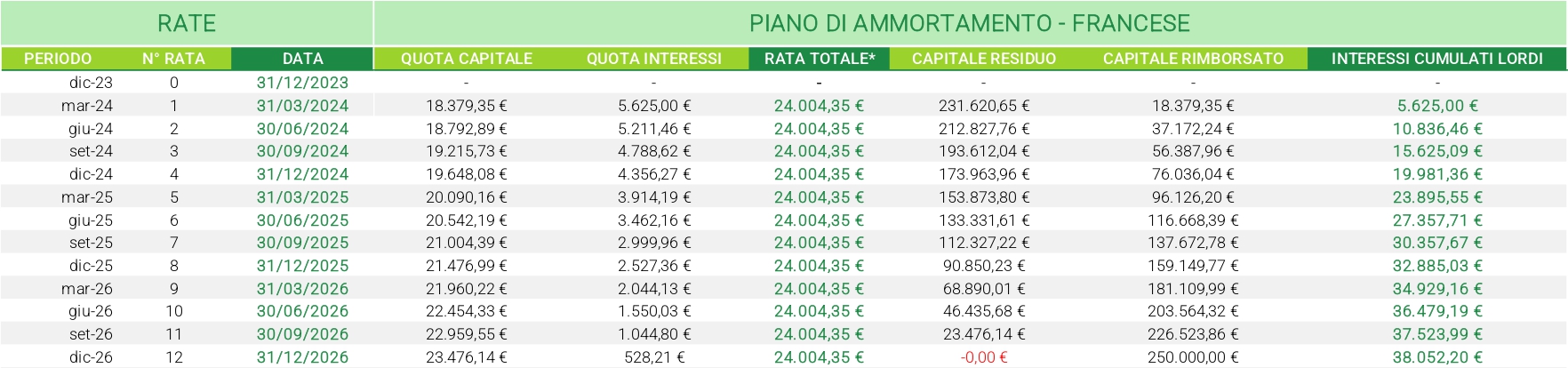Select the 5.211,46 € quota interessi cell
Screen dimensions: 1568x368
click(654, 129)
